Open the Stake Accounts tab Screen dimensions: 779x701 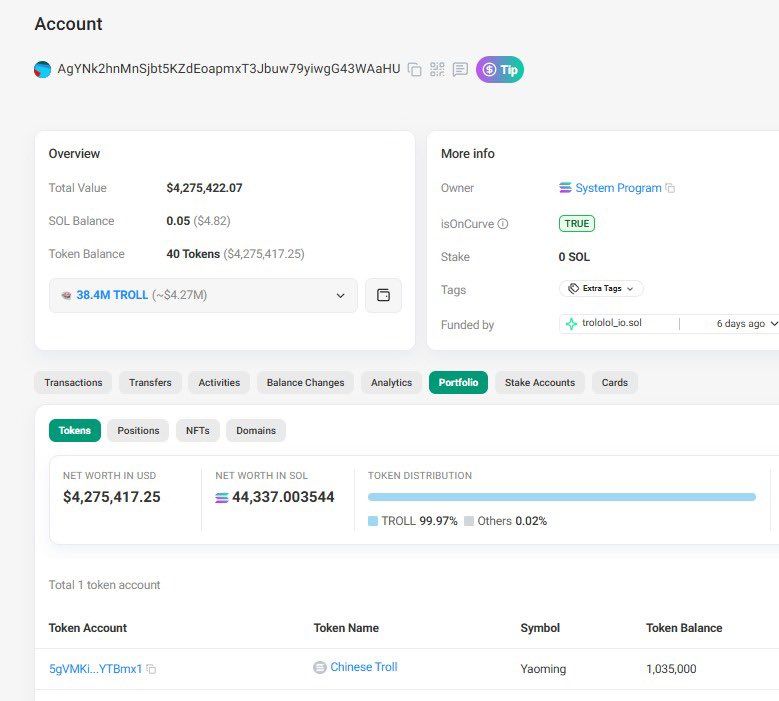point(540,383)
